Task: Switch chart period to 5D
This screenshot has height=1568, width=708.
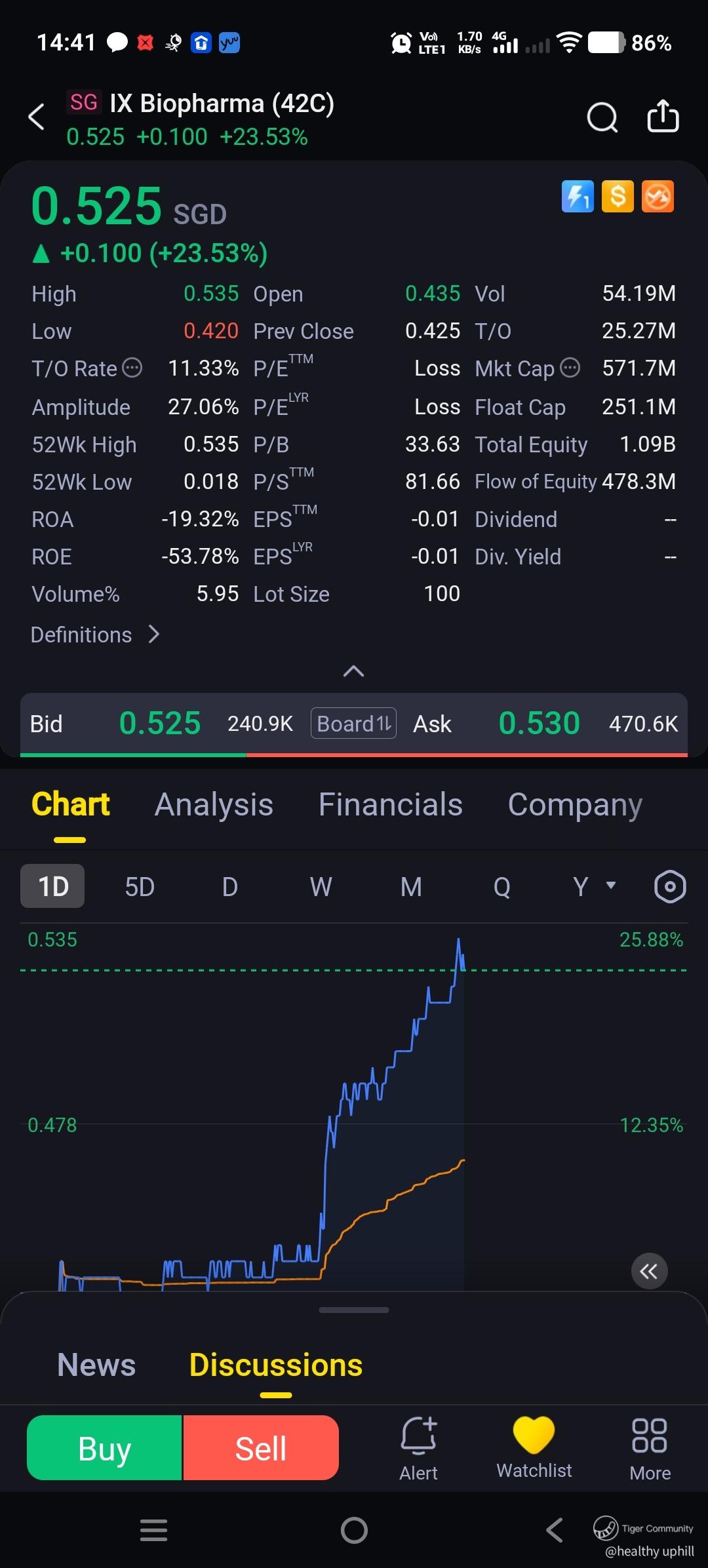Action: 140,887
